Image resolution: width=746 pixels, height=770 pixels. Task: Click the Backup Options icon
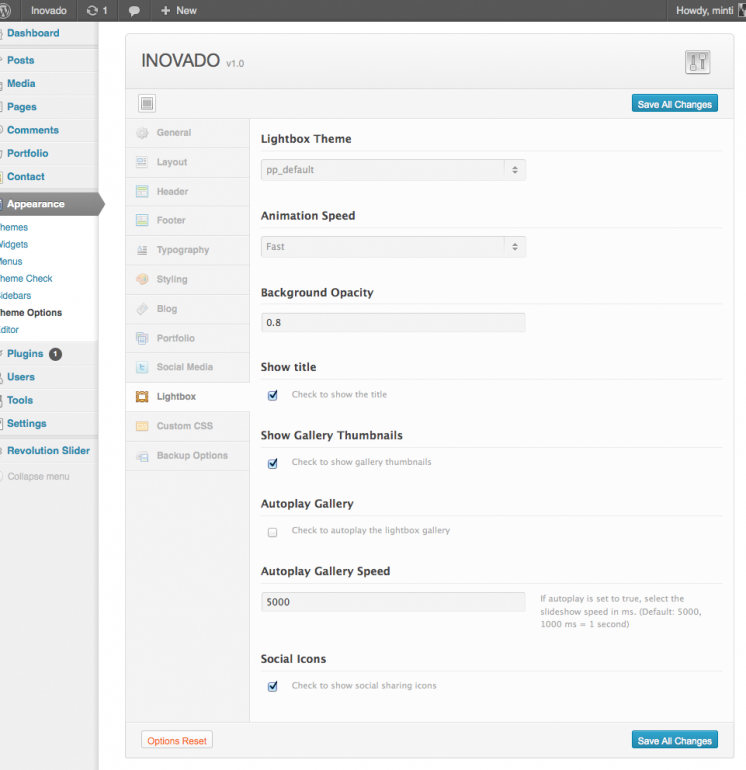(x=142, y=456)
